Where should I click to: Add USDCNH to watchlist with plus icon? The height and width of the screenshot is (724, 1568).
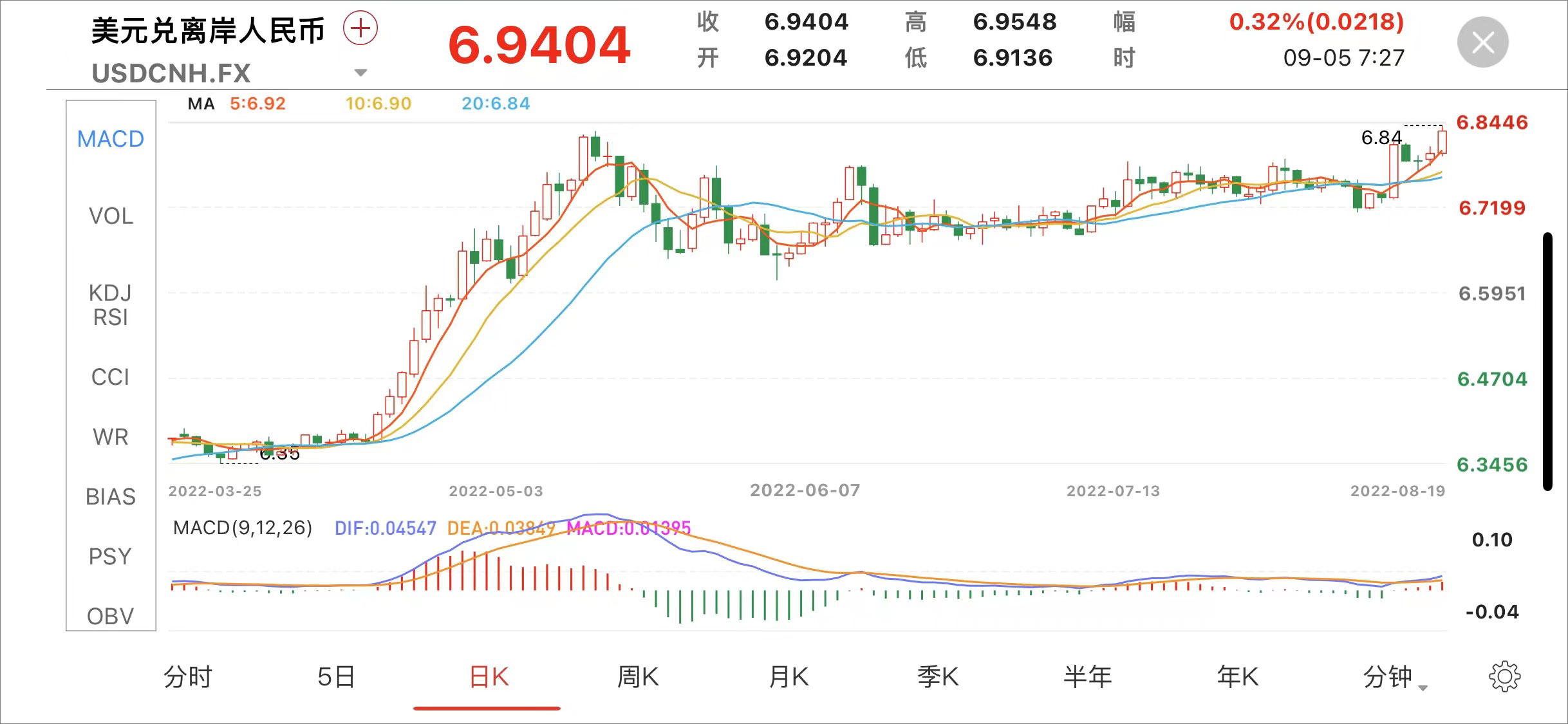(360, 29)
